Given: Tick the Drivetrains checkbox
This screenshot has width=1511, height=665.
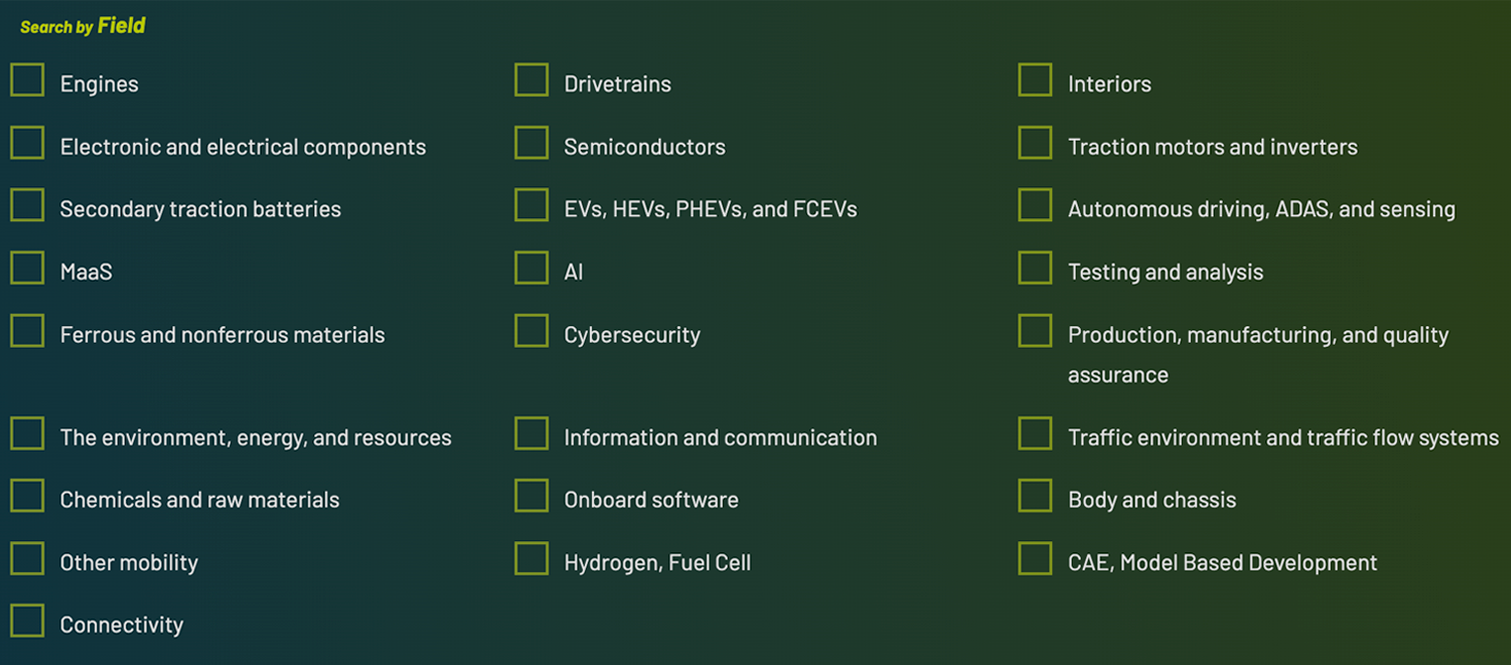Looking at the screenshot, I should (x=531, y=80).
